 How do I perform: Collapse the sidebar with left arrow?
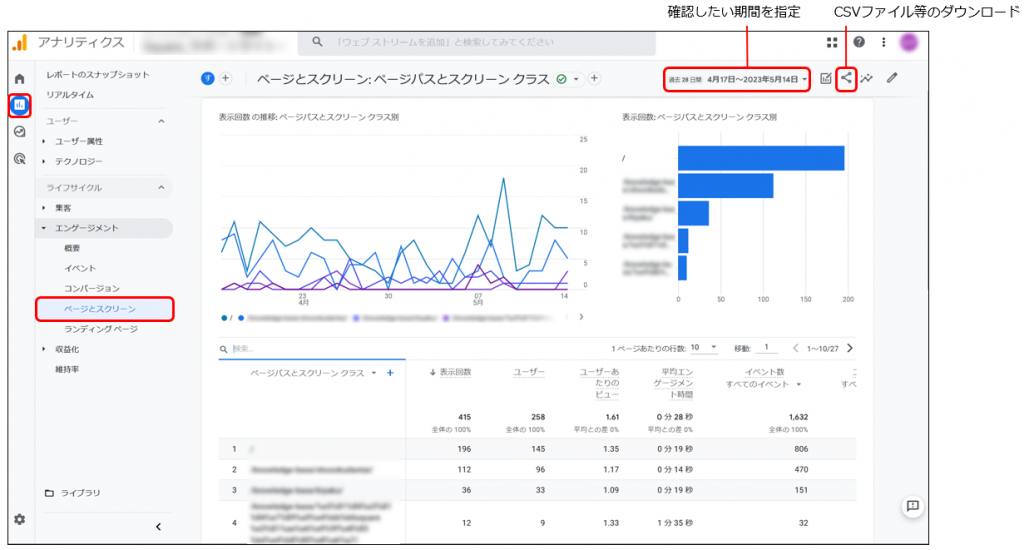point(159,526)
